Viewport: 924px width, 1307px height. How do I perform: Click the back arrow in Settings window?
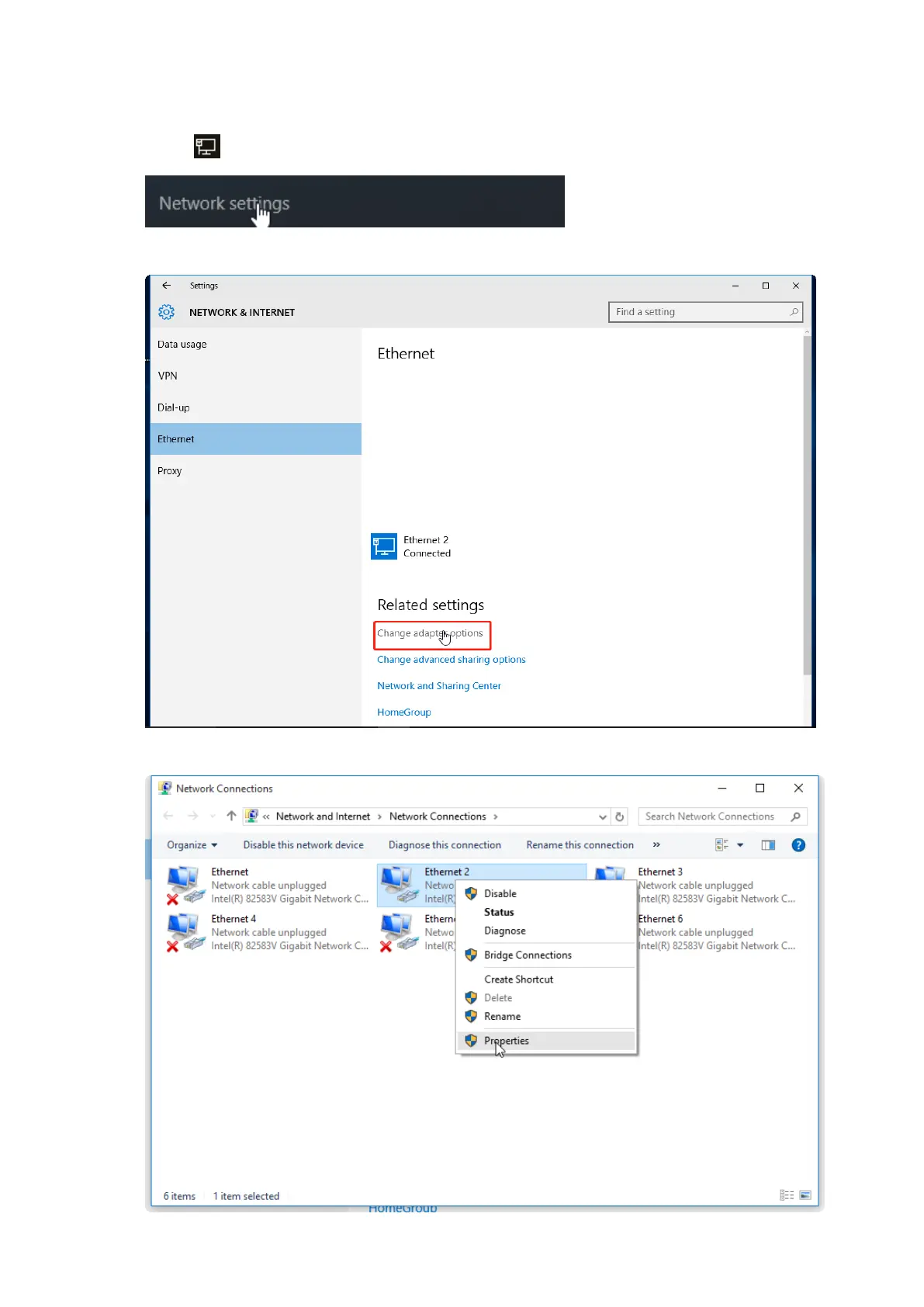166,286
